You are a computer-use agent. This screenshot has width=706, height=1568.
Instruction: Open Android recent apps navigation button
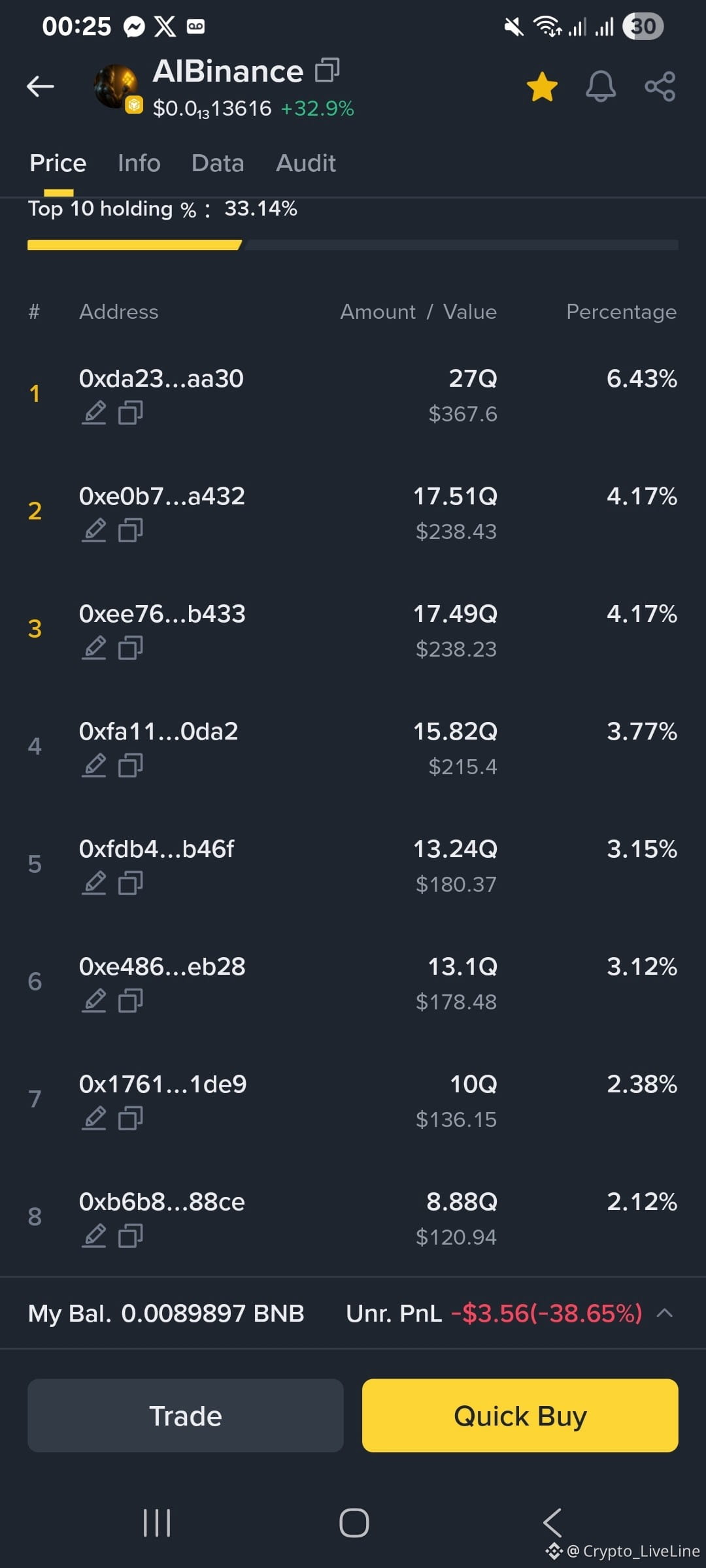pos(157,1523)
